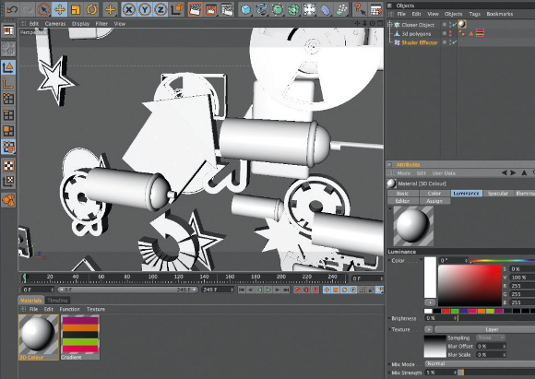This screenshot has width=535, height=379.
Task: Render the active view clapperboard icon
Action: click(x=195, y=9)
